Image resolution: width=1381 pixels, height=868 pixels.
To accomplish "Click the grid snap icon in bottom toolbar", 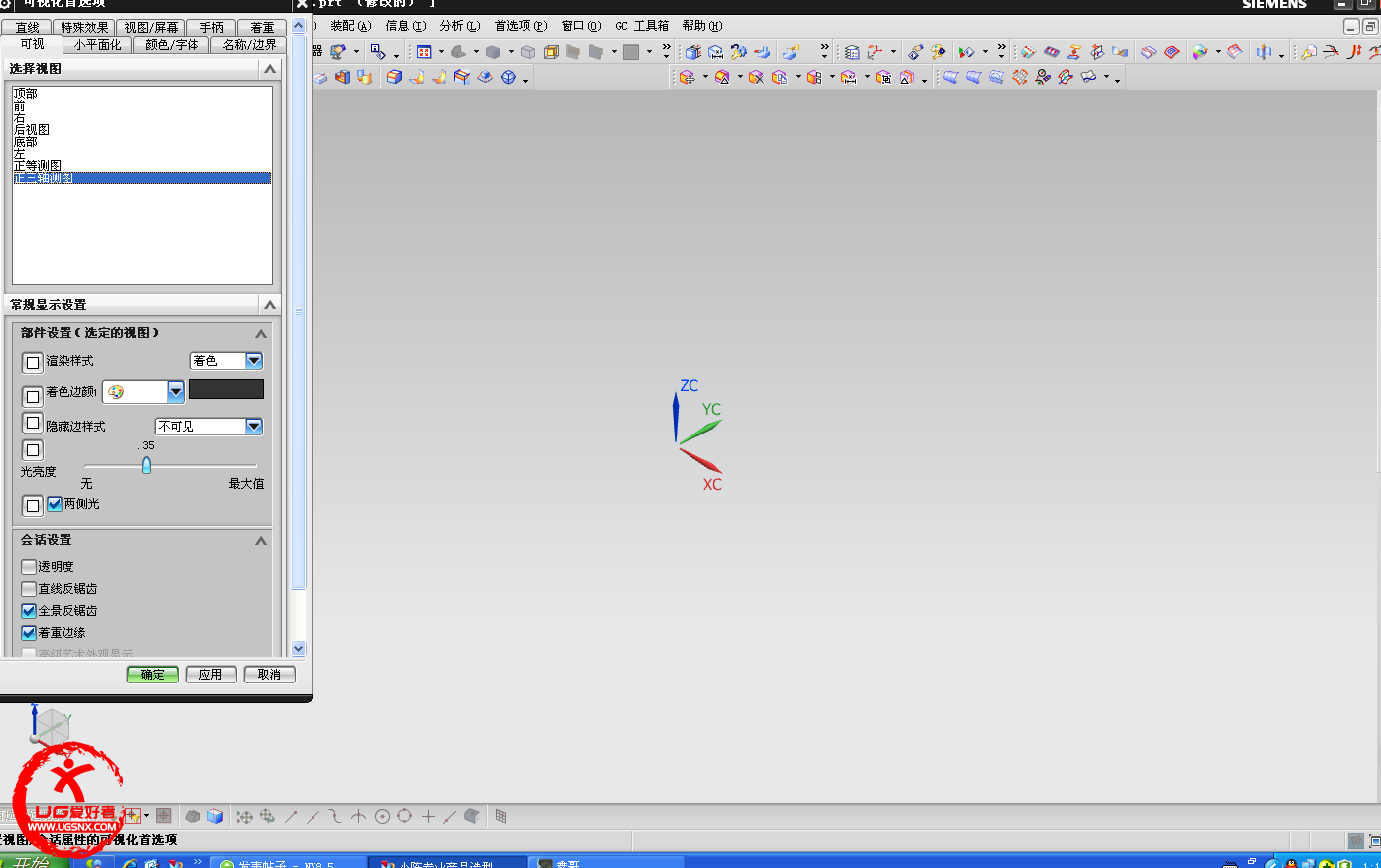I will tap(501, 816).
